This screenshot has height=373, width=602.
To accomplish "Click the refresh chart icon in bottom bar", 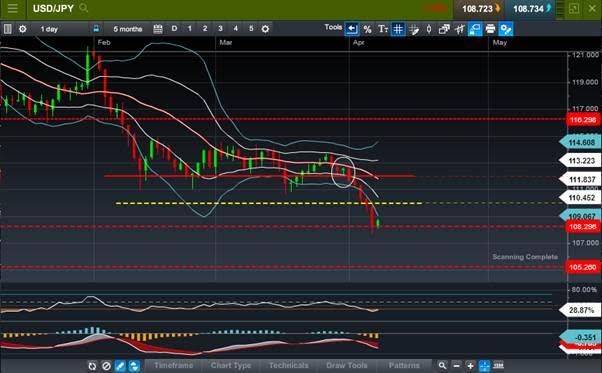I will click(92, 366).
